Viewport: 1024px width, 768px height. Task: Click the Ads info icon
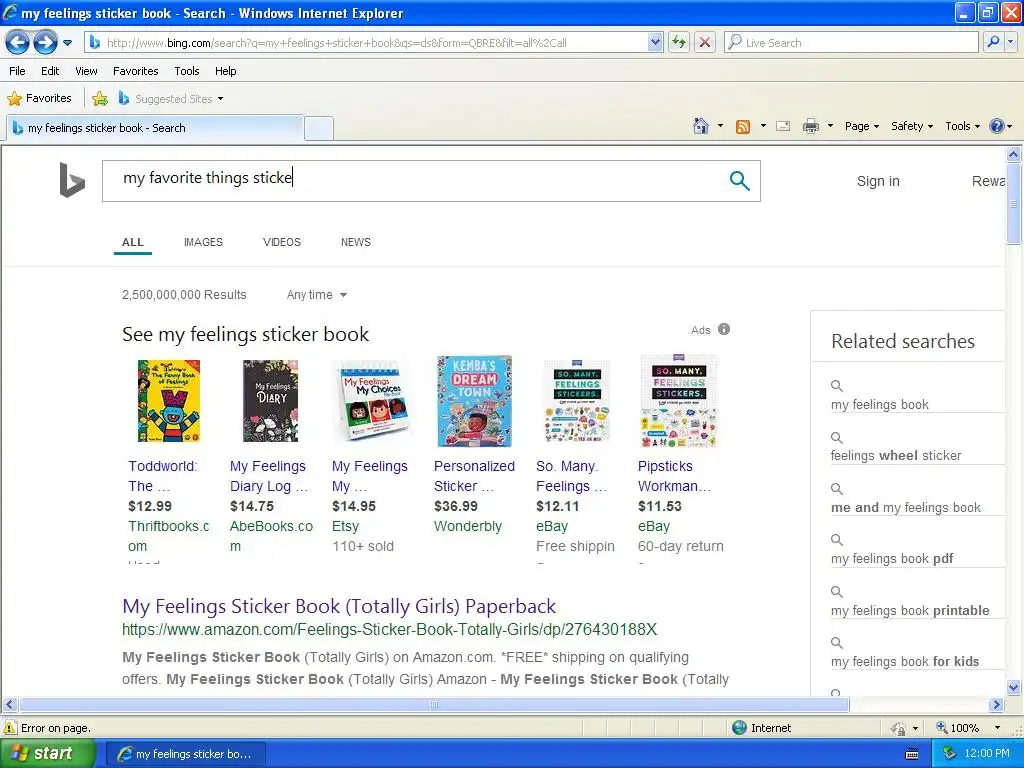point(724,329)
